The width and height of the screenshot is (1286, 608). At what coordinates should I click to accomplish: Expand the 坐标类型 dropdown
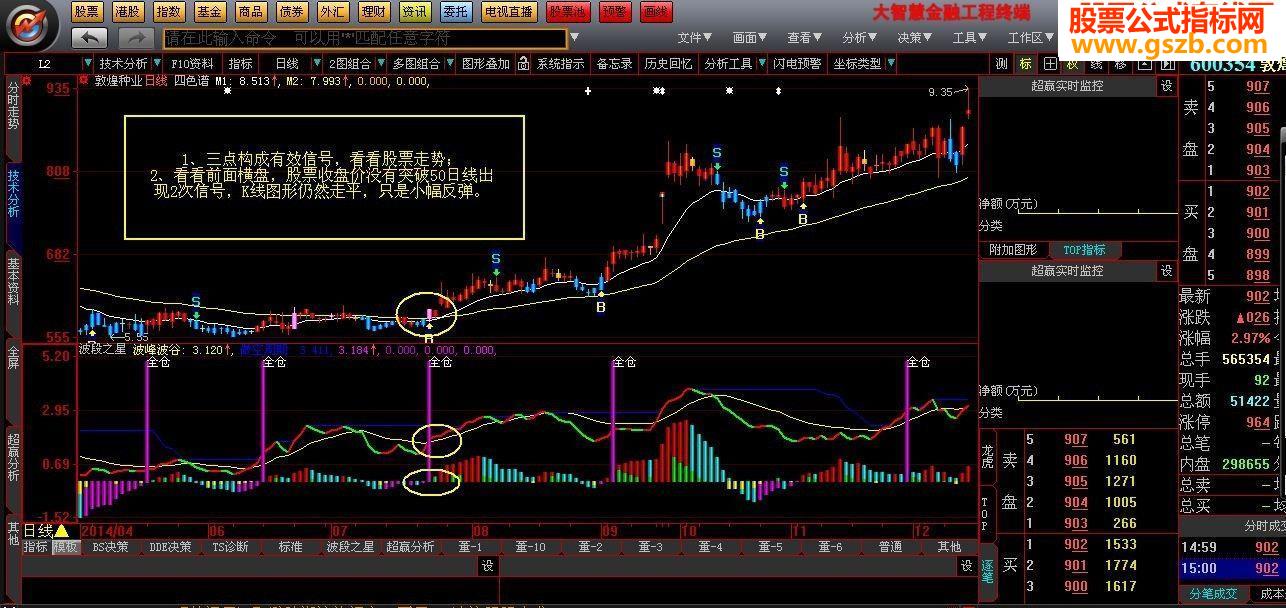coord(889,64)
